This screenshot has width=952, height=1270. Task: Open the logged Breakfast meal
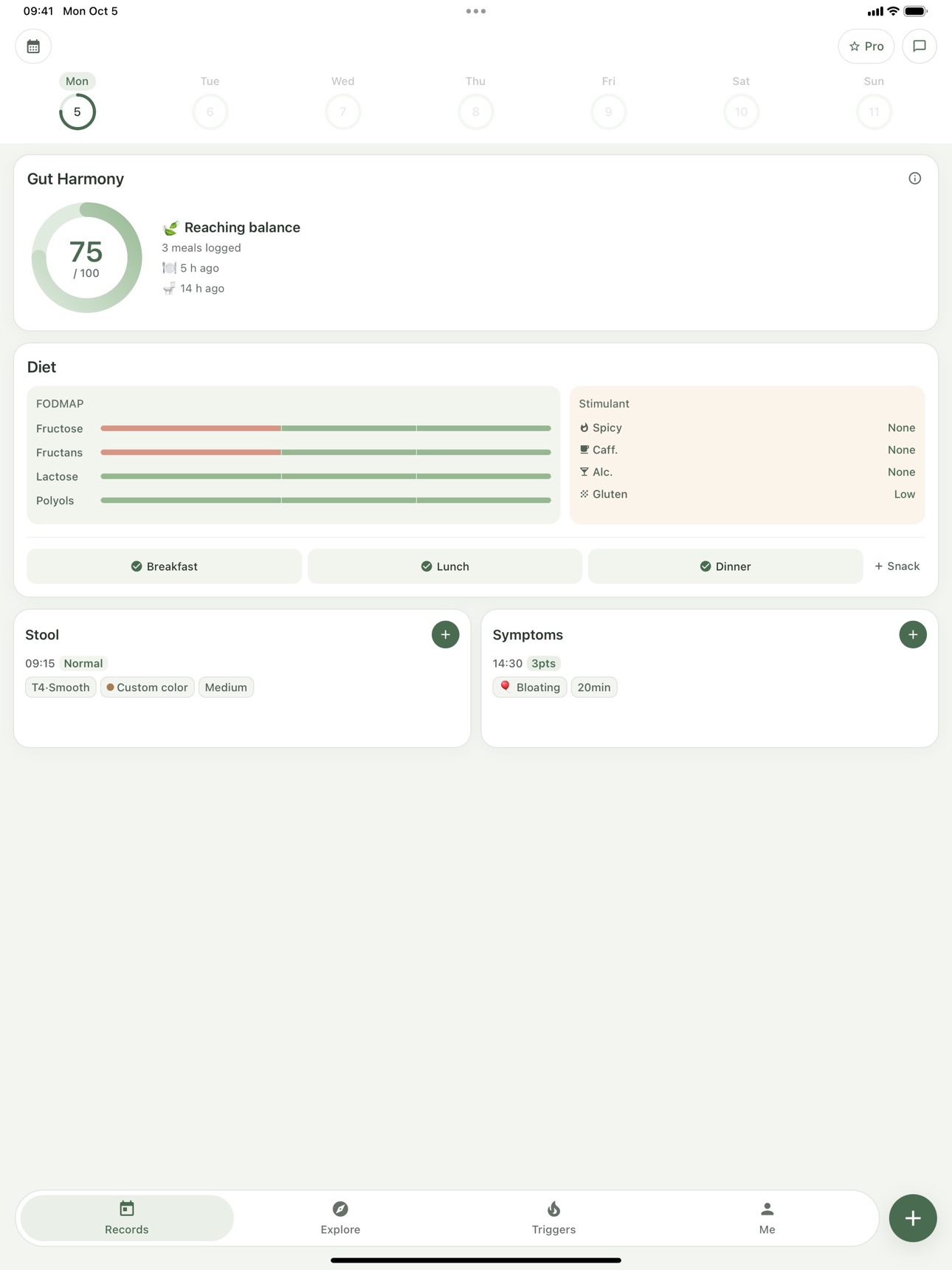click(164, 566)
